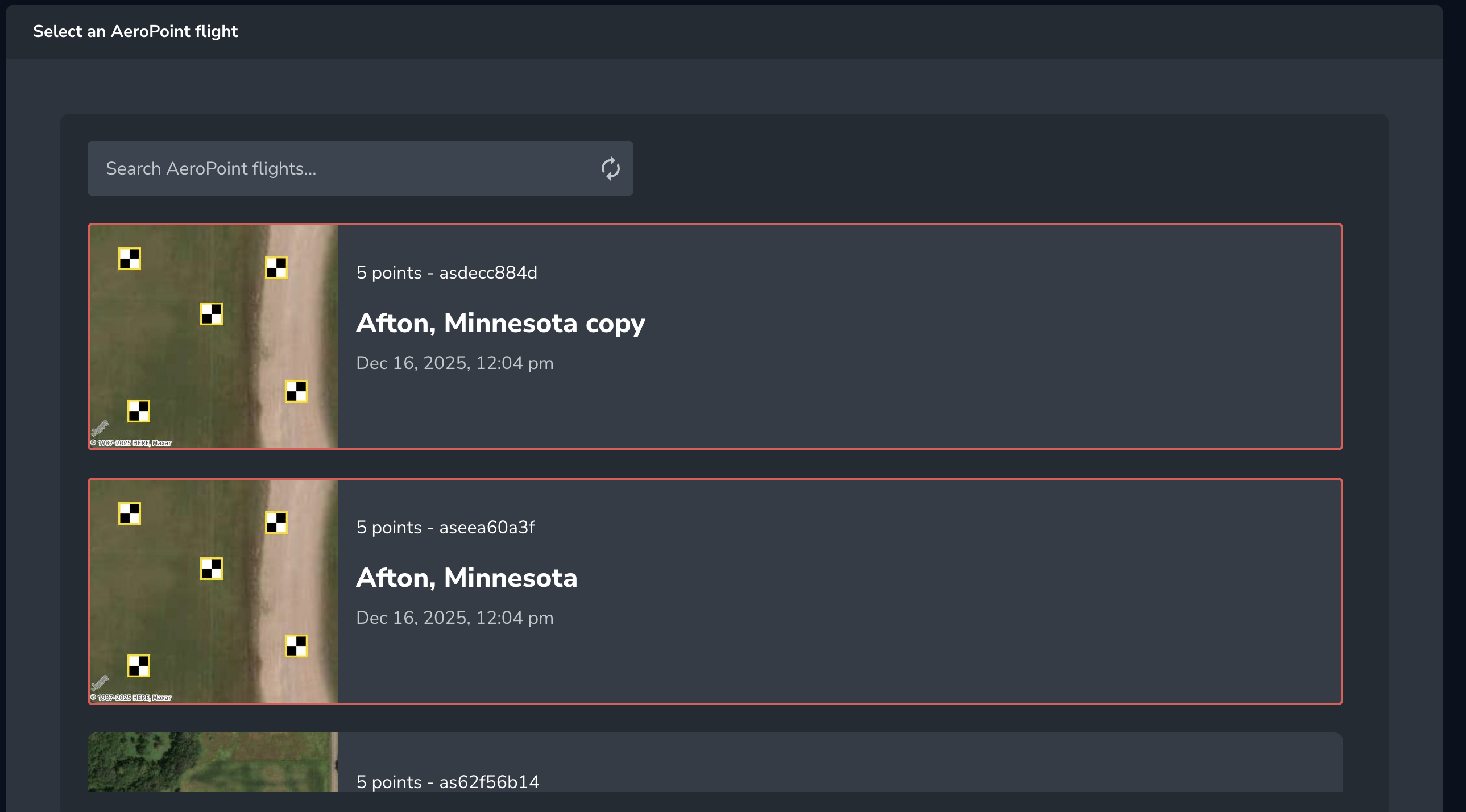
Task: Click the refresh flights icon
Action: coord(610,168)
